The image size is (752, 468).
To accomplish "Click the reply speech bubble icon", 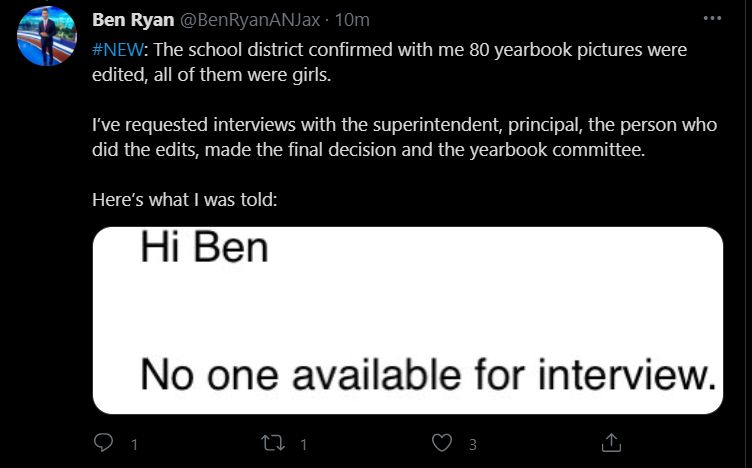I will [103, 443].
